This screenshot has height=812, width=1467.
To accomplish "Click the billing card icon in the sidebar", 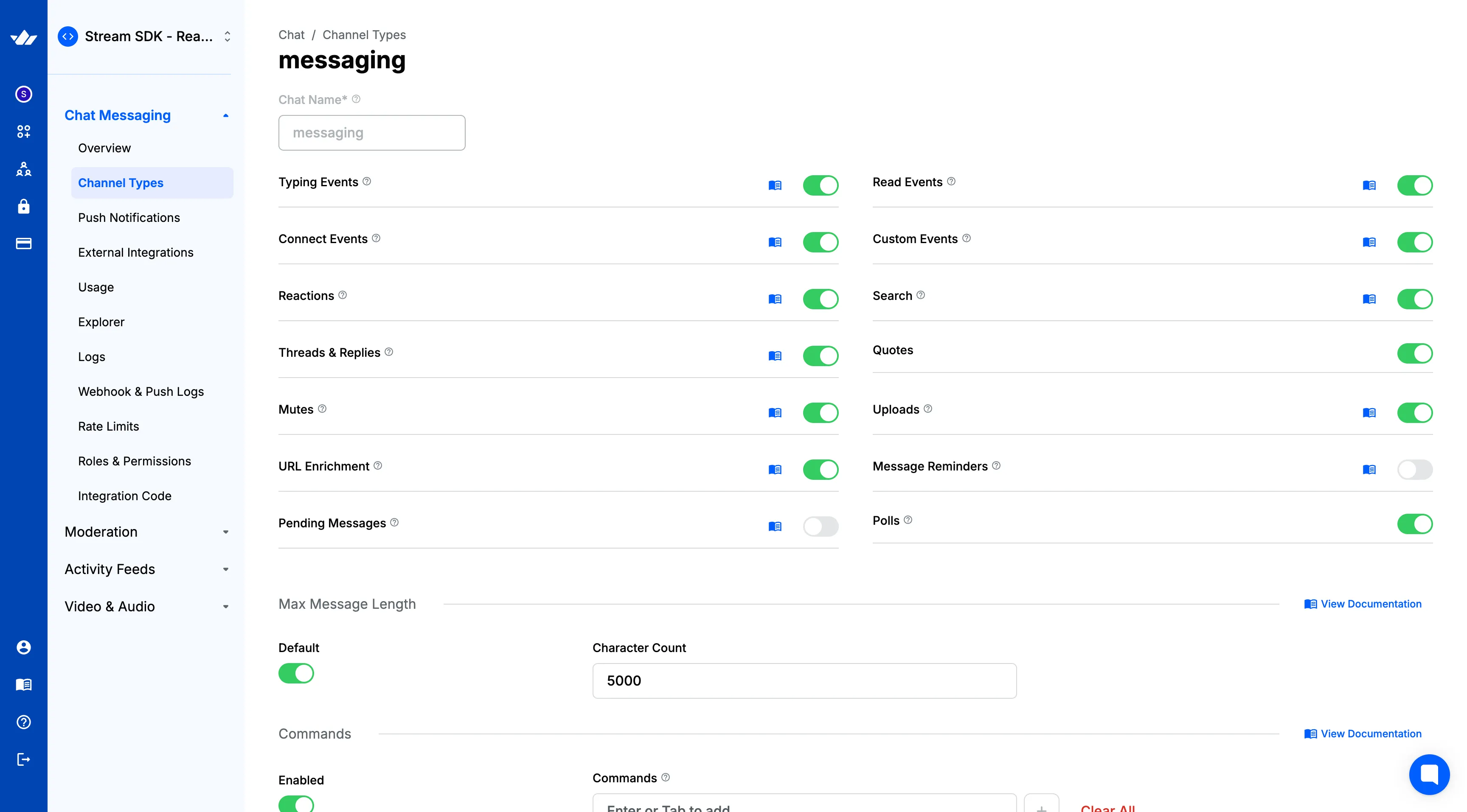I will tap(23, 243).
